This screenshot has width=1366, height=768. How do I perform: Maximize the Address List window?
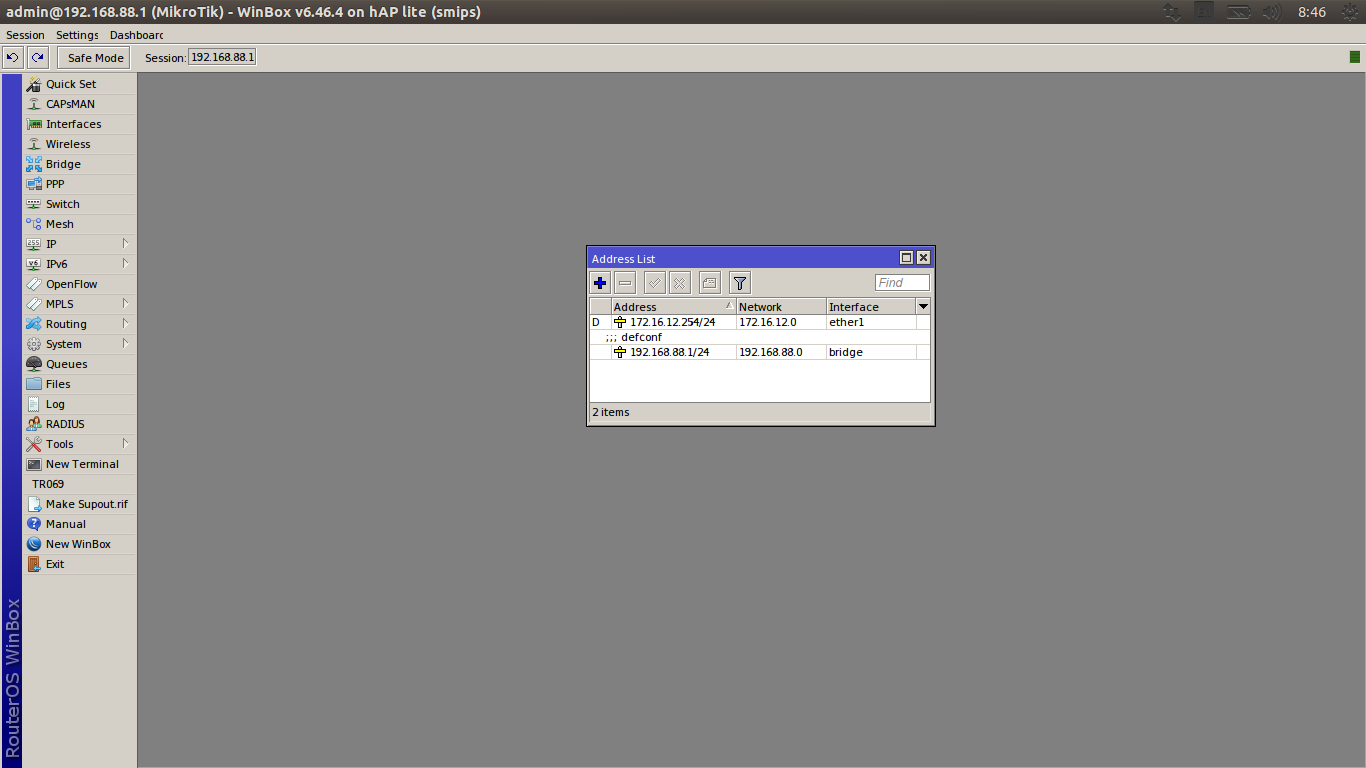coord(907,258)
